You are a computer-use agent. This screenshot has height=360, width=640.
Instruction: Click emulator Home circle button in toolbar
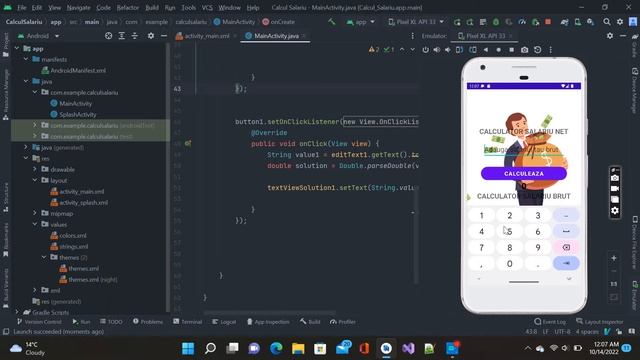[498, 50]
